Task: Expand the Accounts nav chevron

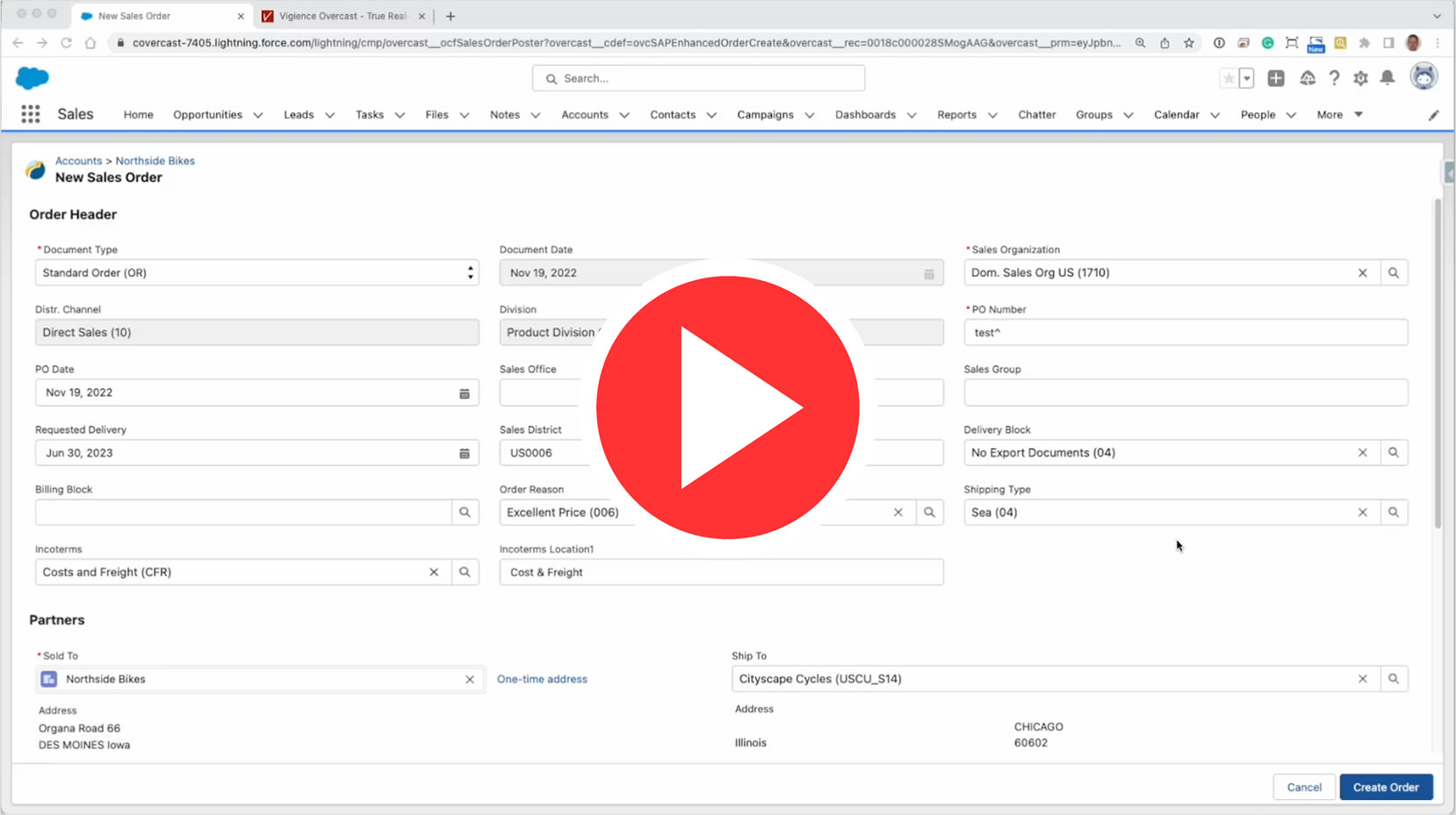Action: pos(624,115)
